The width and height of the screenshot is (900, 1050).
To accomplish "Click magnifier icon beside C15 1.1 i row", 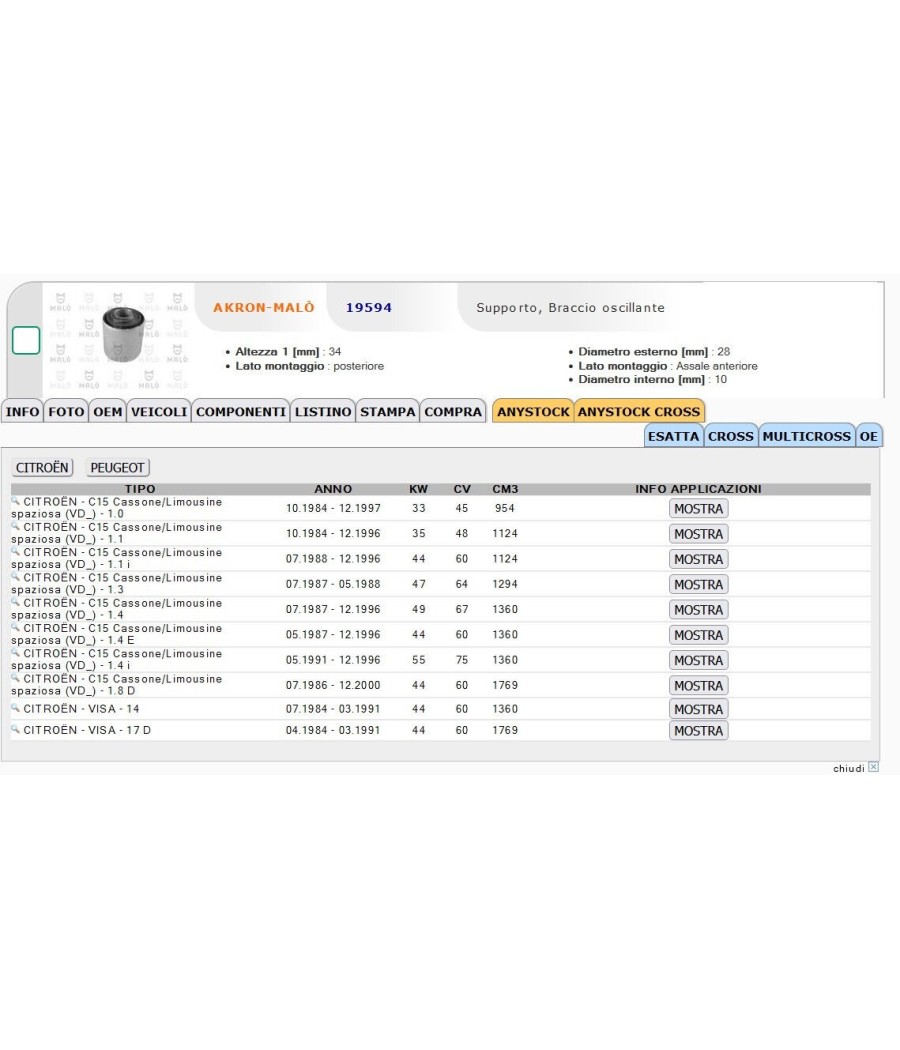I will click(x=15, y=552).
